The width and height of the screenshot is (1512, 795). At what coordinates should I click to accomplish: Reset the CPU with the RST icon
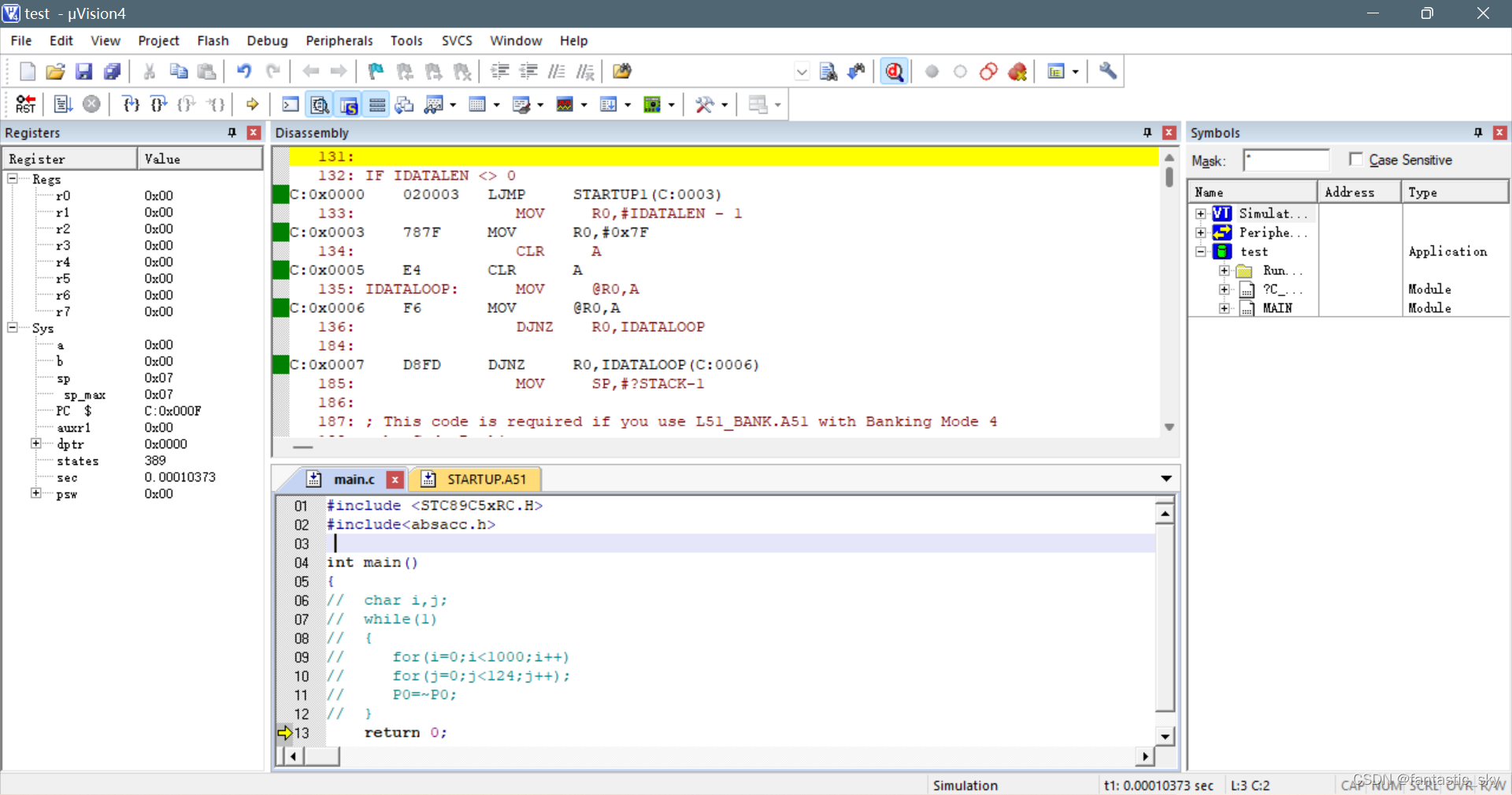pyautogui.click(x=25, y=104)
